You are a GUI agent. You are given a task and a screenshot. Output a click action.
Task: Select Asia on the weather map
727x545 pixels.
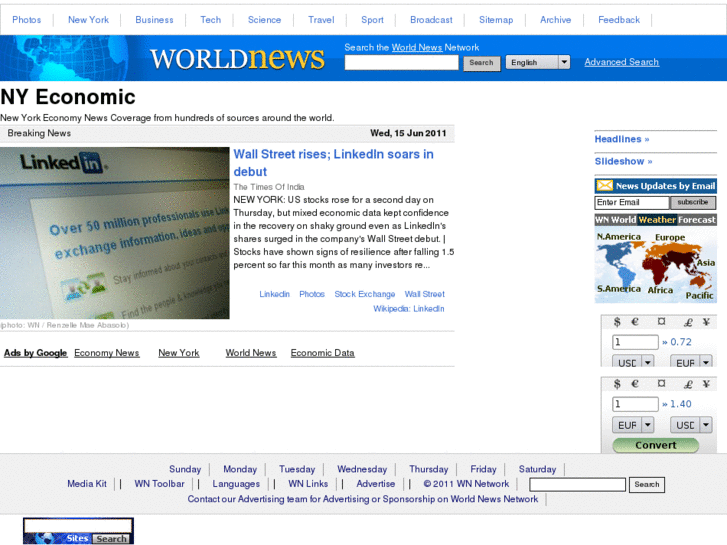pos(706,263)
